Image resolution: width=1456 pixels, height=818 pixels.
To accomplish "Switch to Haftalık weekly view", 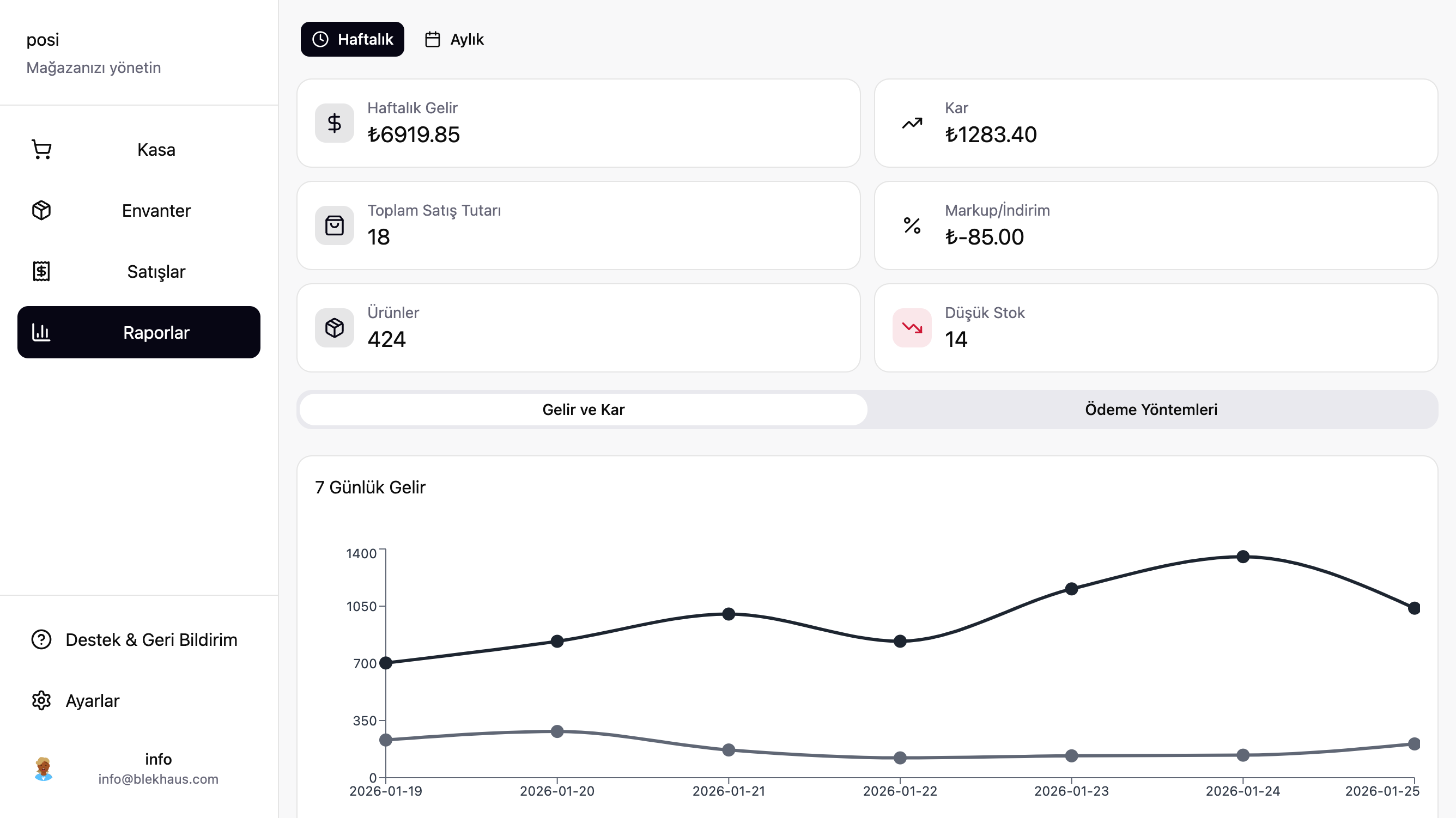I will (x=352, y=40).
